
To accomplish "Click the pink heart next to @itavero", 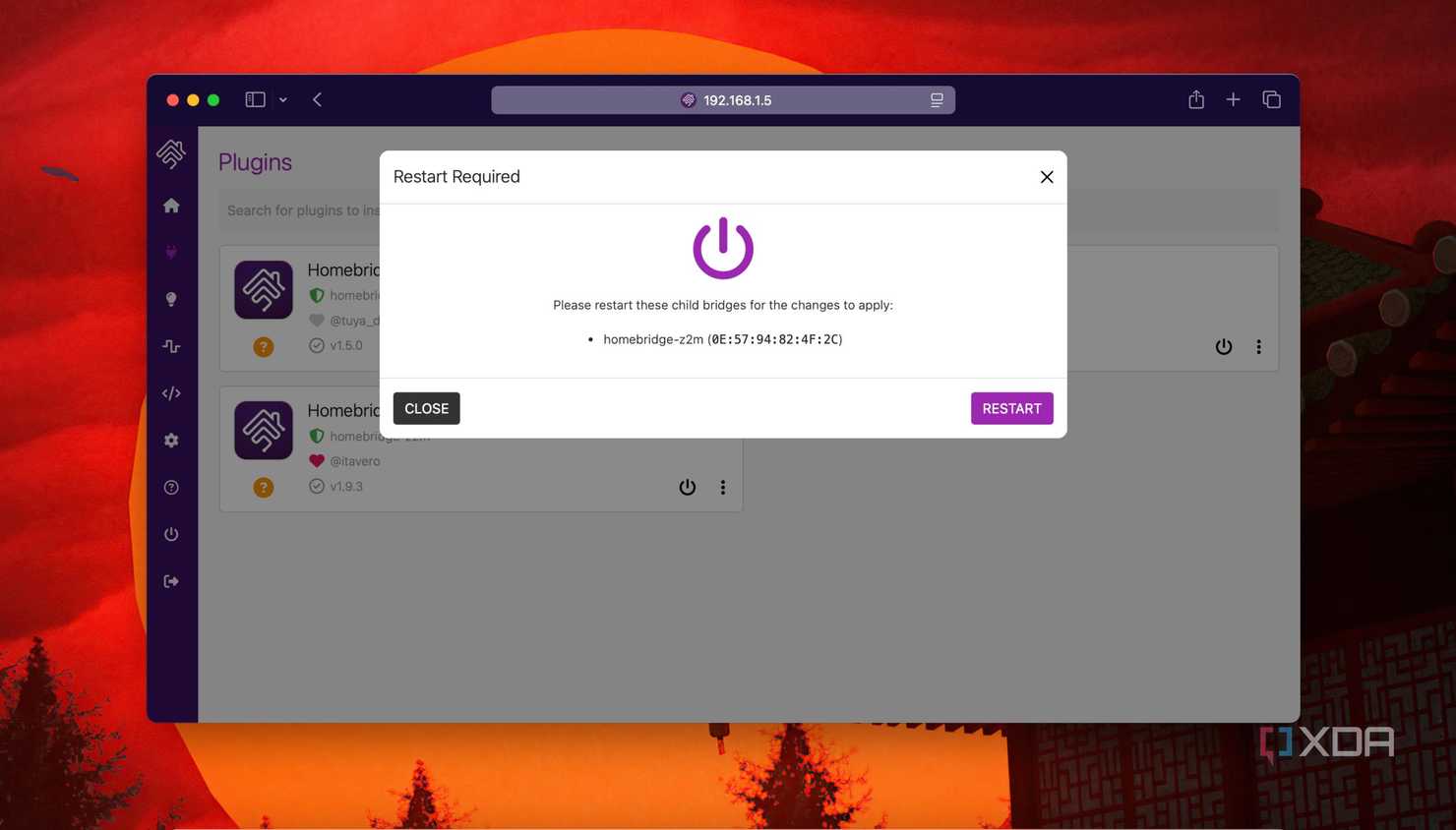I will (317, 460).
